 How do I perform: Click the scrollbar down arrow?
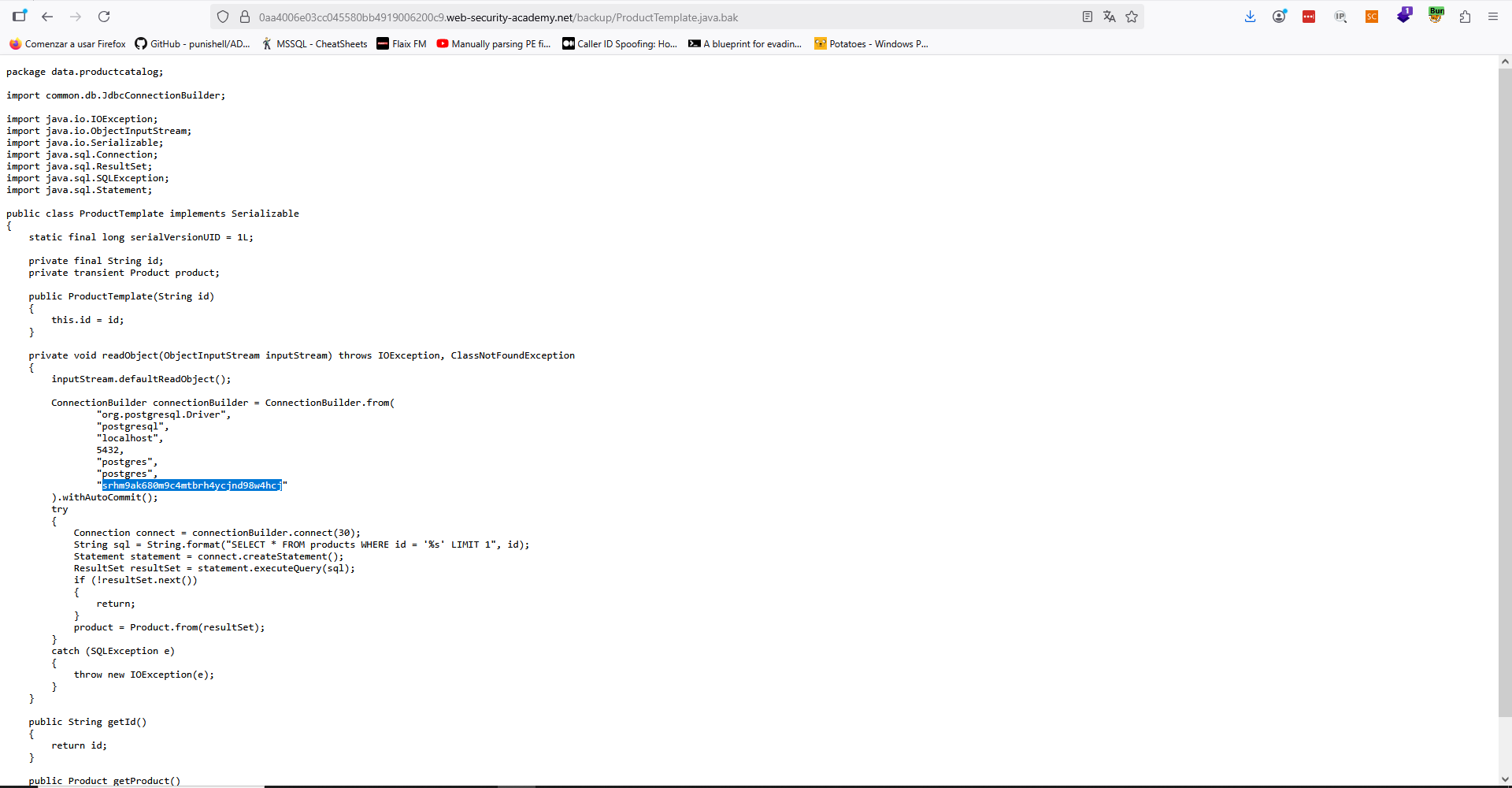(1505, 779)
